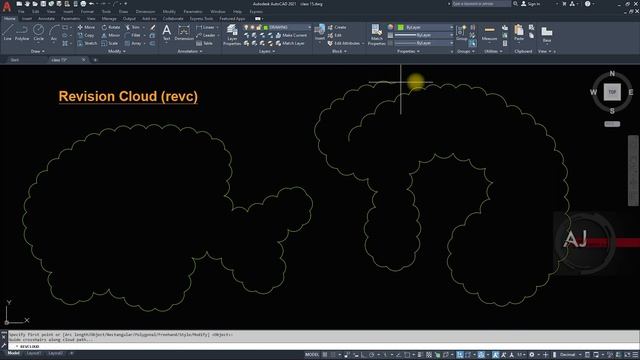640x360 pixels.
Task: Expand the Layers panel
Action: coord(267,51)
